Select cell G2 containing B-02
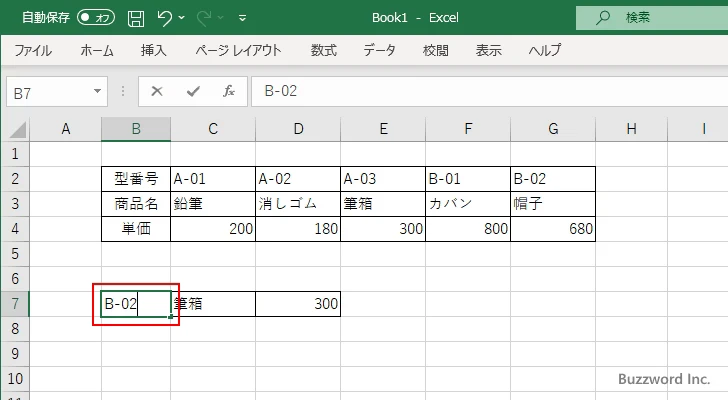The height and width of the screenshot is (400, 728). (x=553, y=179)
